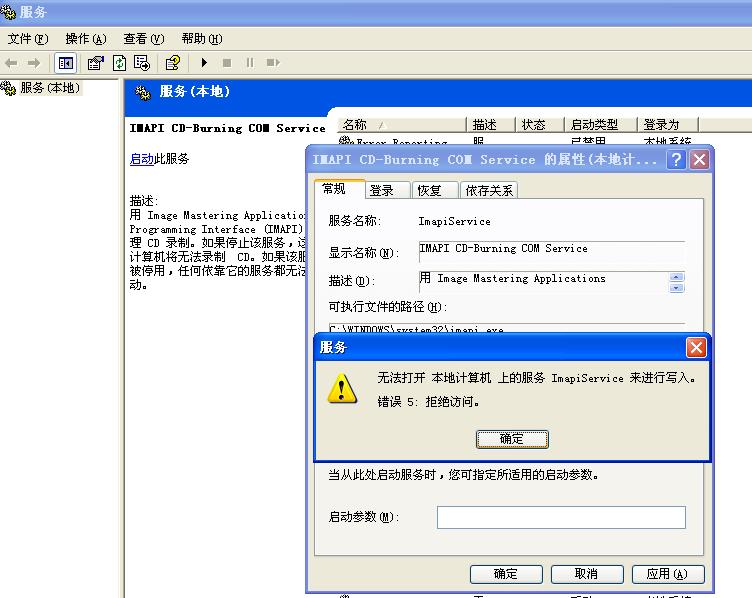Sort by the 描述 column header
This screenshot has height=598, width=752.
491,125
